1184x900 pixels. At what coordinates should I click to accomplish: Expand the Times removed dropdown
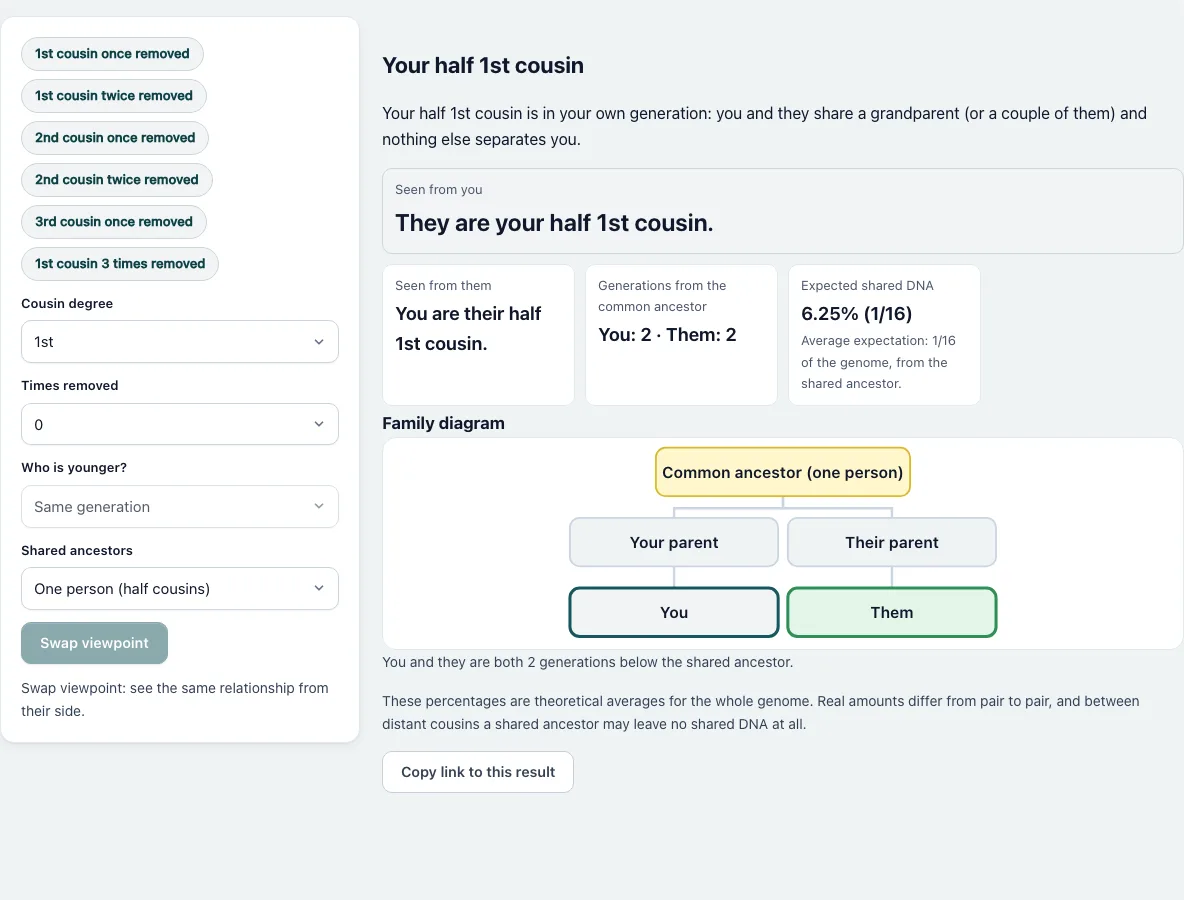180,424
